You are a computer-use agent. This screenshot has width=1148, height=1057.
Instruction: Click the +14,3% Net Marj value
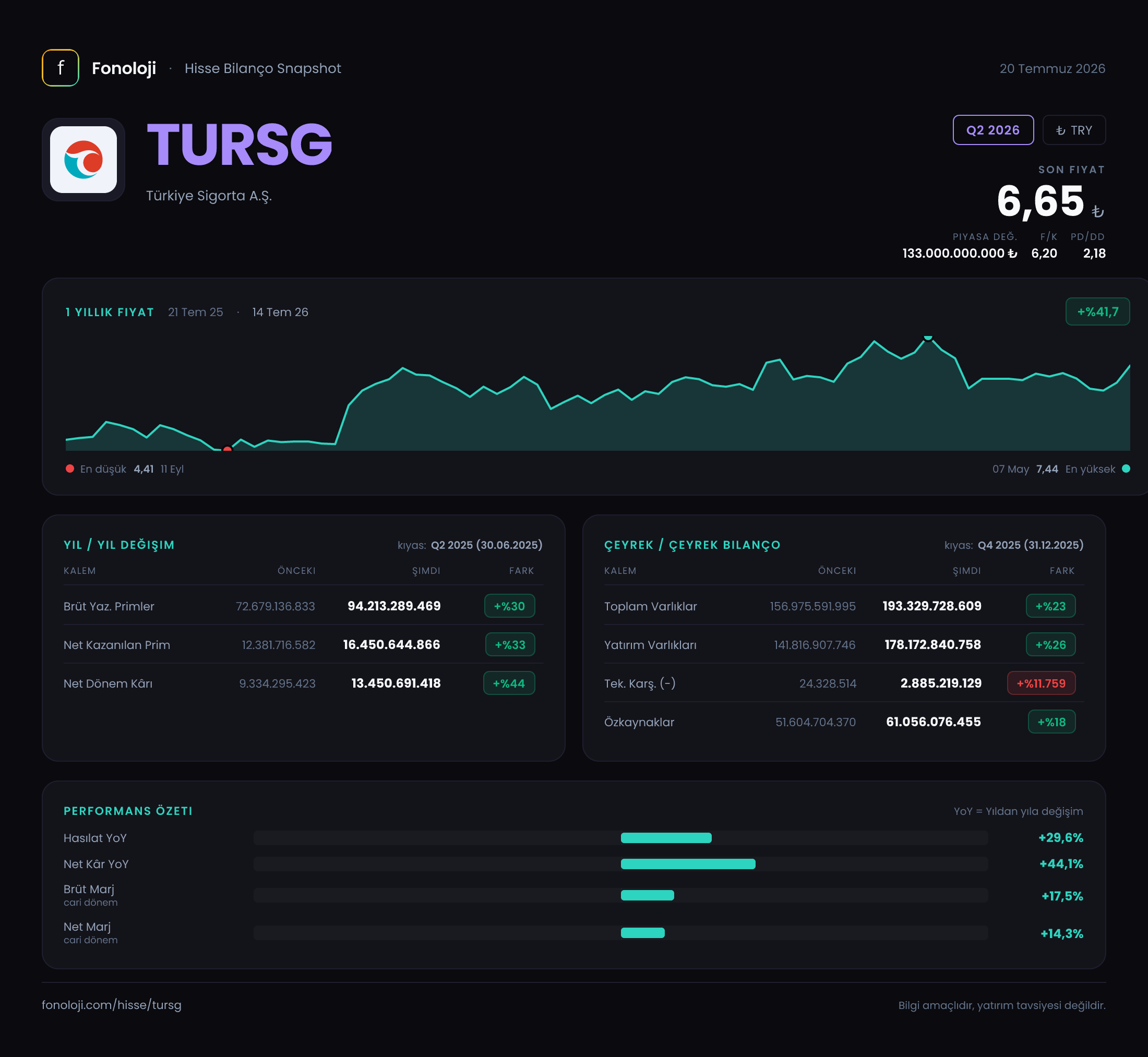(x=1061, y=933)
